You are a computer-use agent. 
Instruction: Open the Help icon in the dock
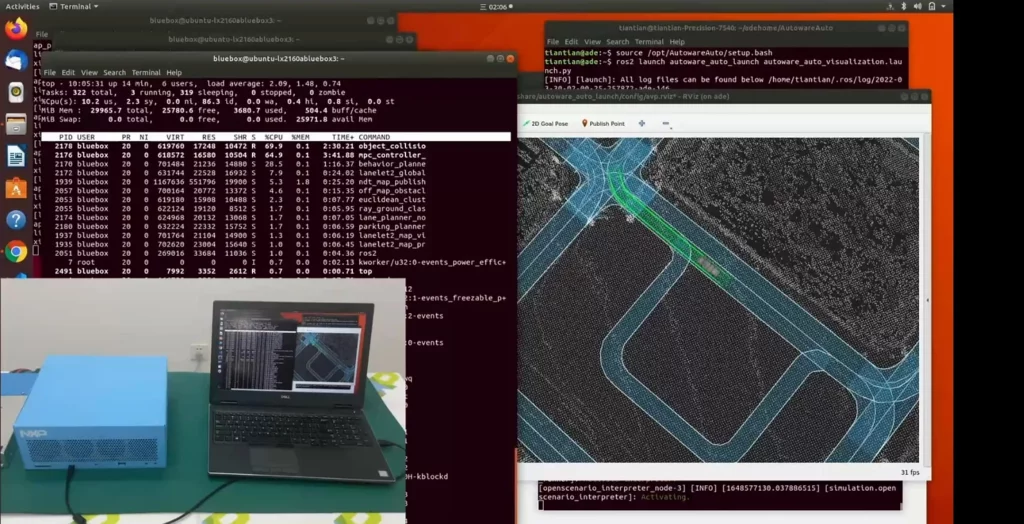(x=16, y=219)
